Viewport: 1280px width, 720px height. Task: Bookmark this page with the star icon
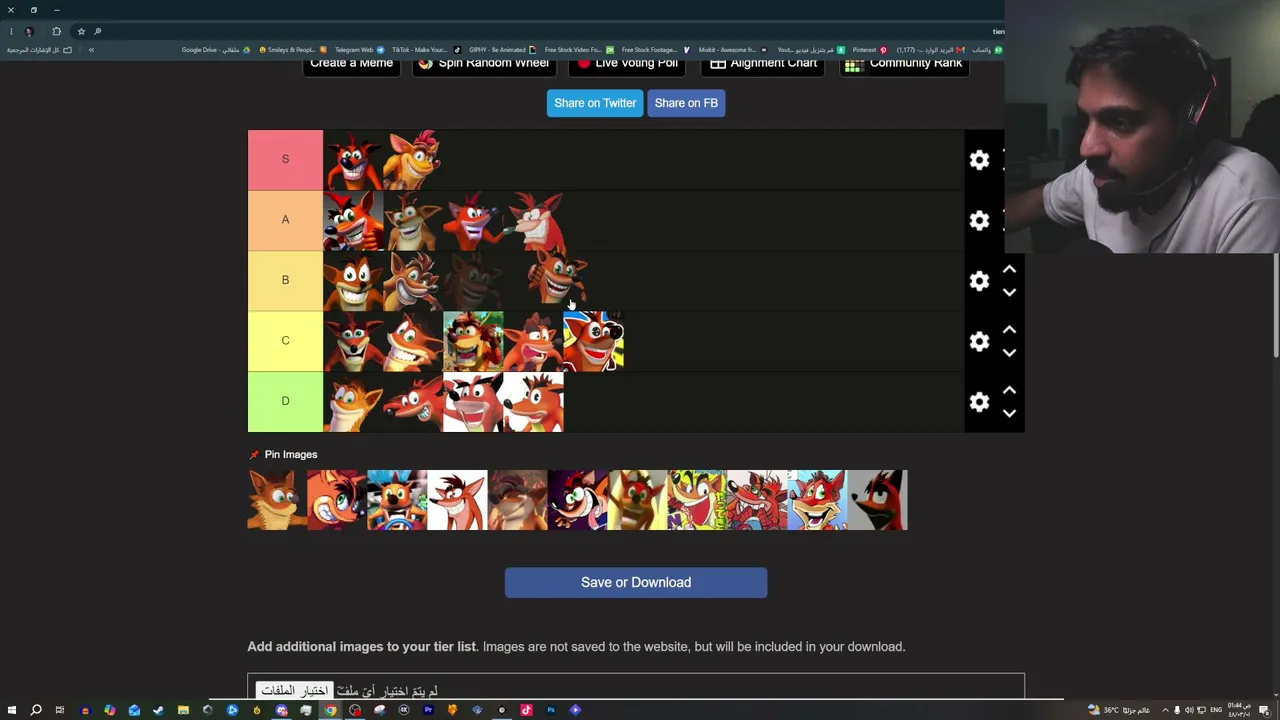[x=81, y=31]
